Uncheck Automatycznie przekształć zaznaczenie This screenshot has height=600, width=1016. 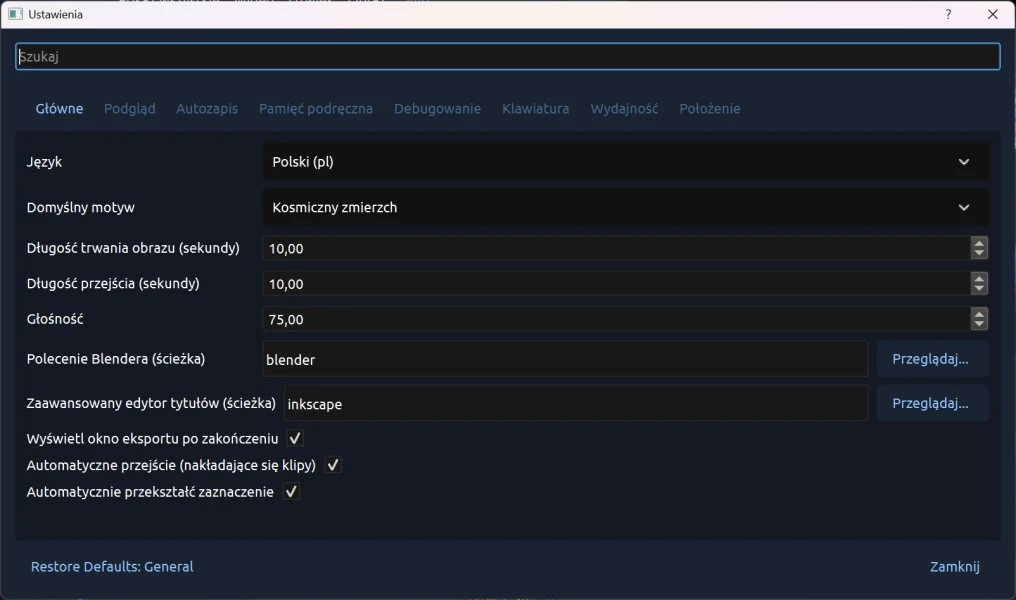(291, 492)
